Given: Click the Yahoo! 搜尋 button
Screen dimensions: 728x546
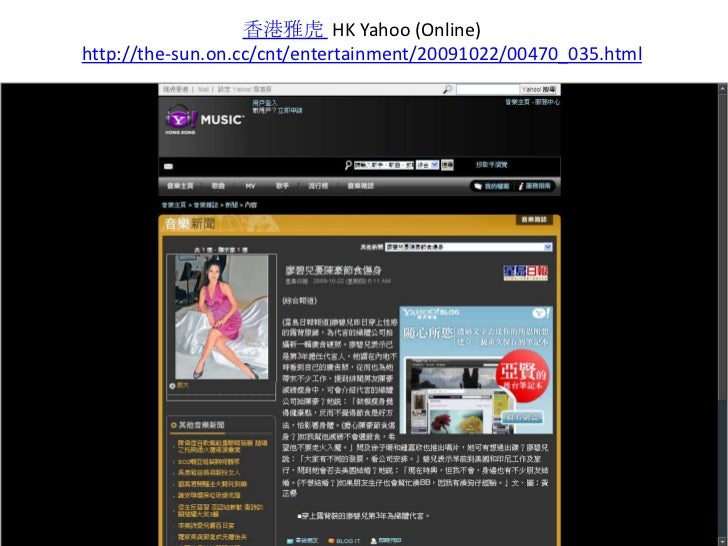Looking at the screenshot, I should pos(539,89).
